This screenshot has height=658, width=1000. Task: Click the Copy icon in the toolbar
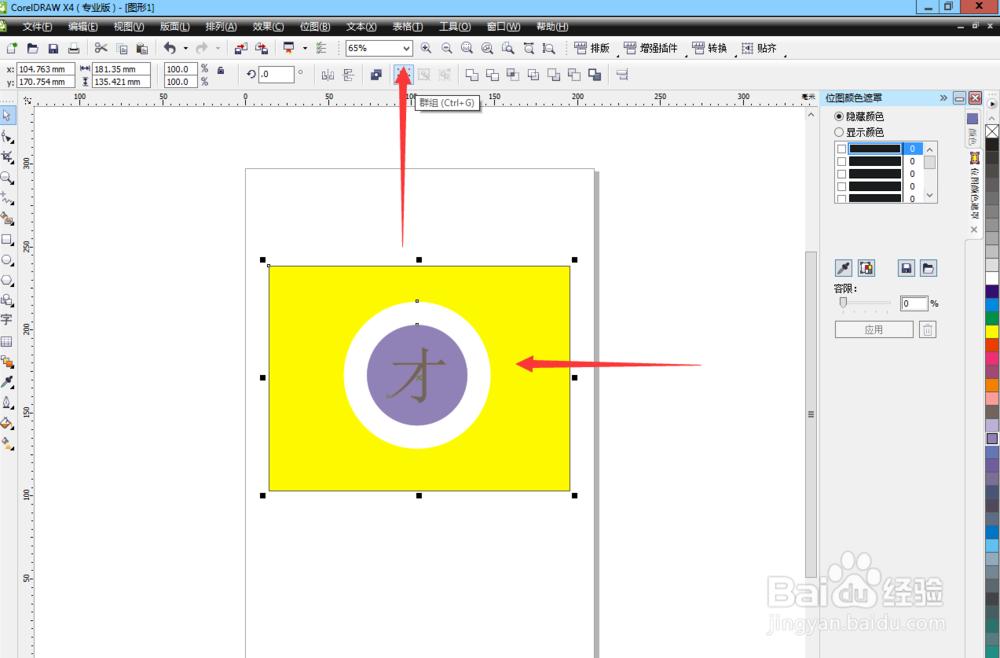point(122,48)
